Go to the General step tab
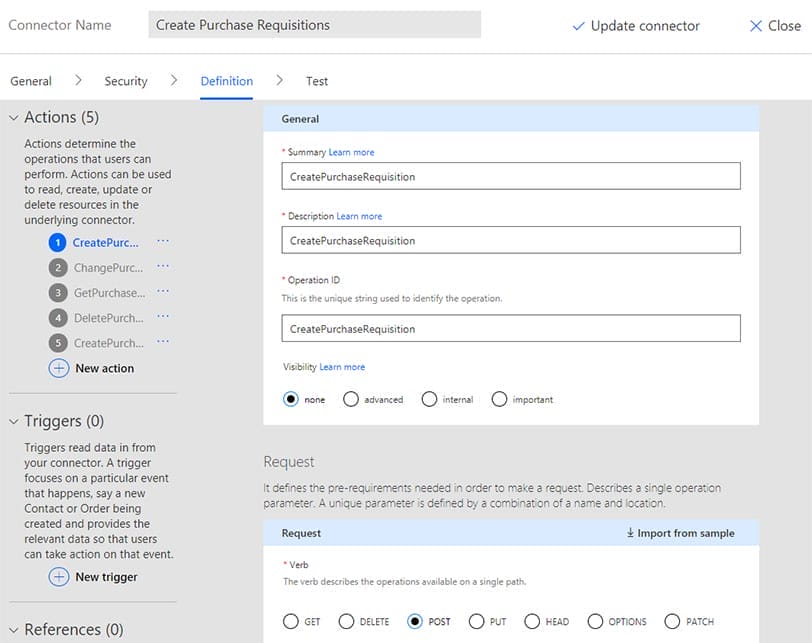Image resolution: width=812 pixels, height=643 pixels. (x=31, y=81)
